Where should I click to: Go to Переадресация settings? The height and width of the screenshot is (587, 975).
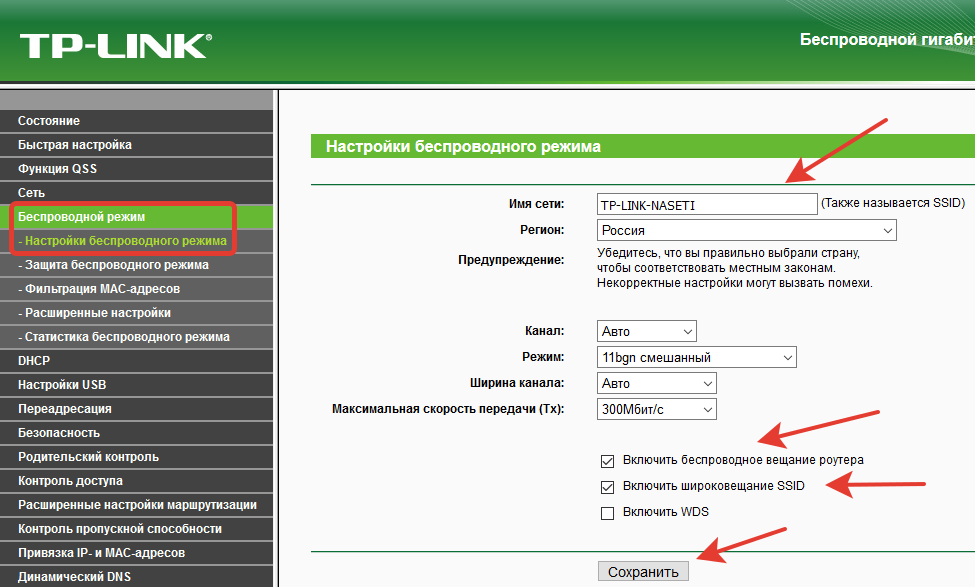tap(136, 409)
